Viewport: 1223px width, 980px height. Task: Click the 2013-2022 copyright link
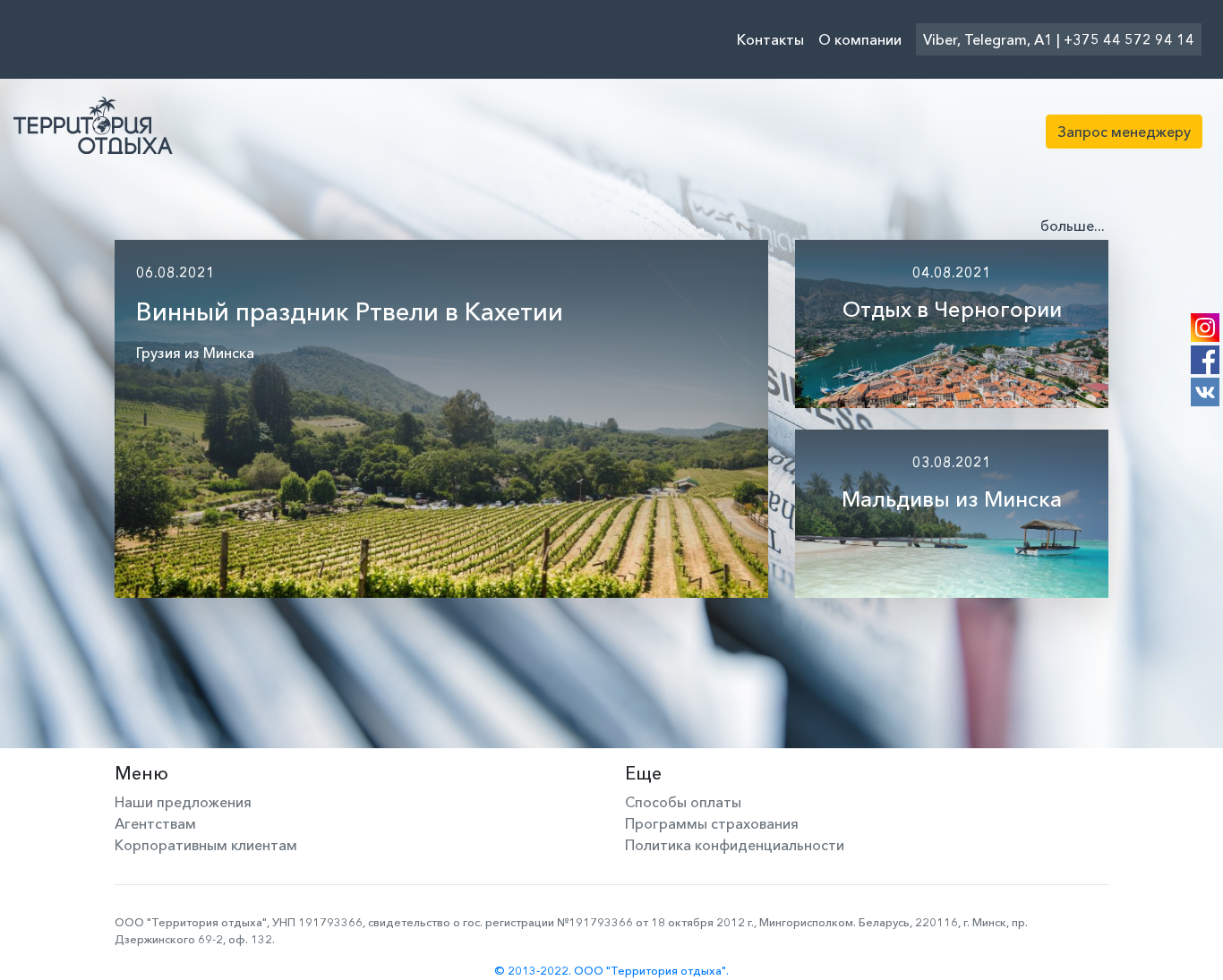coord(611,970)
